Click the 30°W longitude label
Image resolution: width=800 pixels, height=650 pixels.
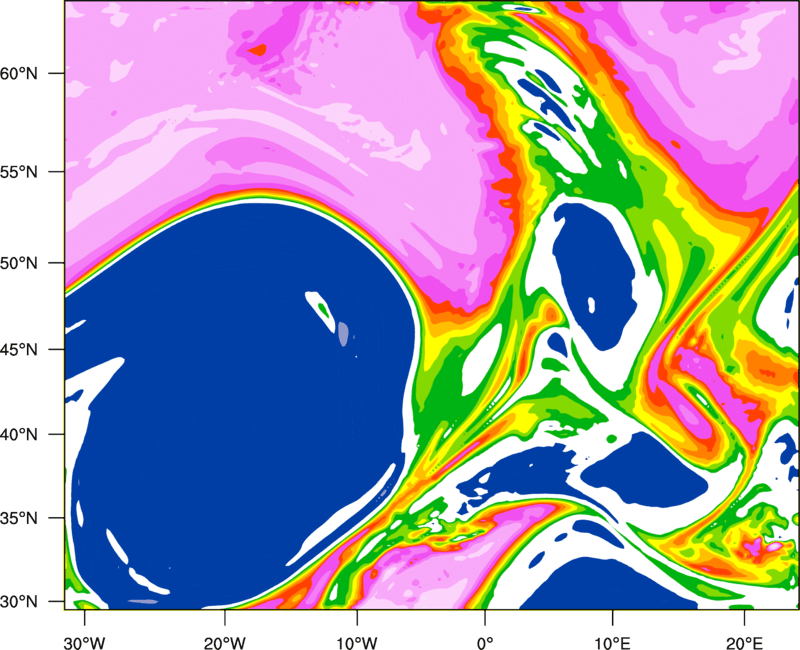click(x=85, y=643)
